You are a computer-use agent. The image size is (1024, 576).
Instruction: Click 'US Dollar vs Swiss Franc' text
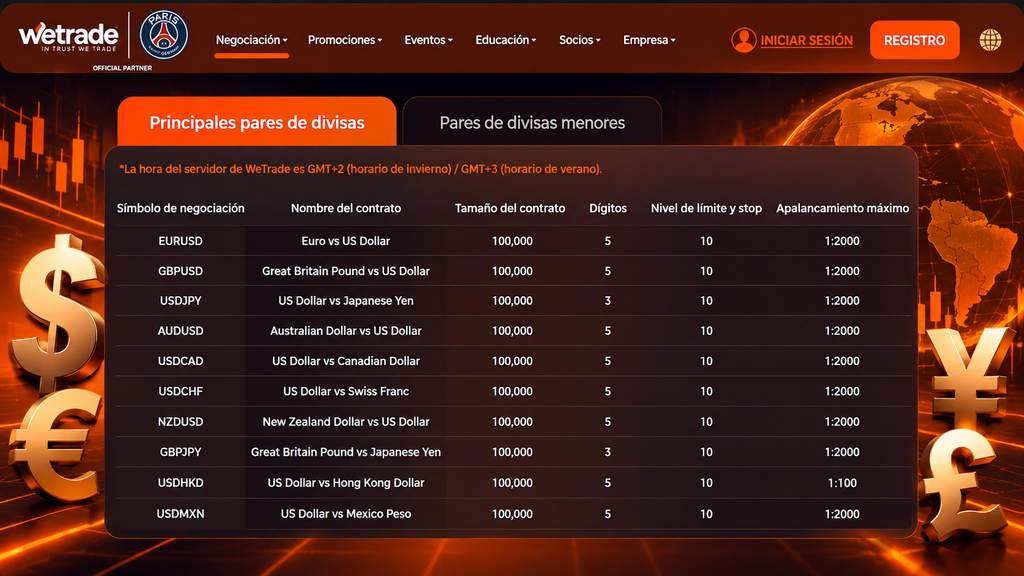[345, 391]
